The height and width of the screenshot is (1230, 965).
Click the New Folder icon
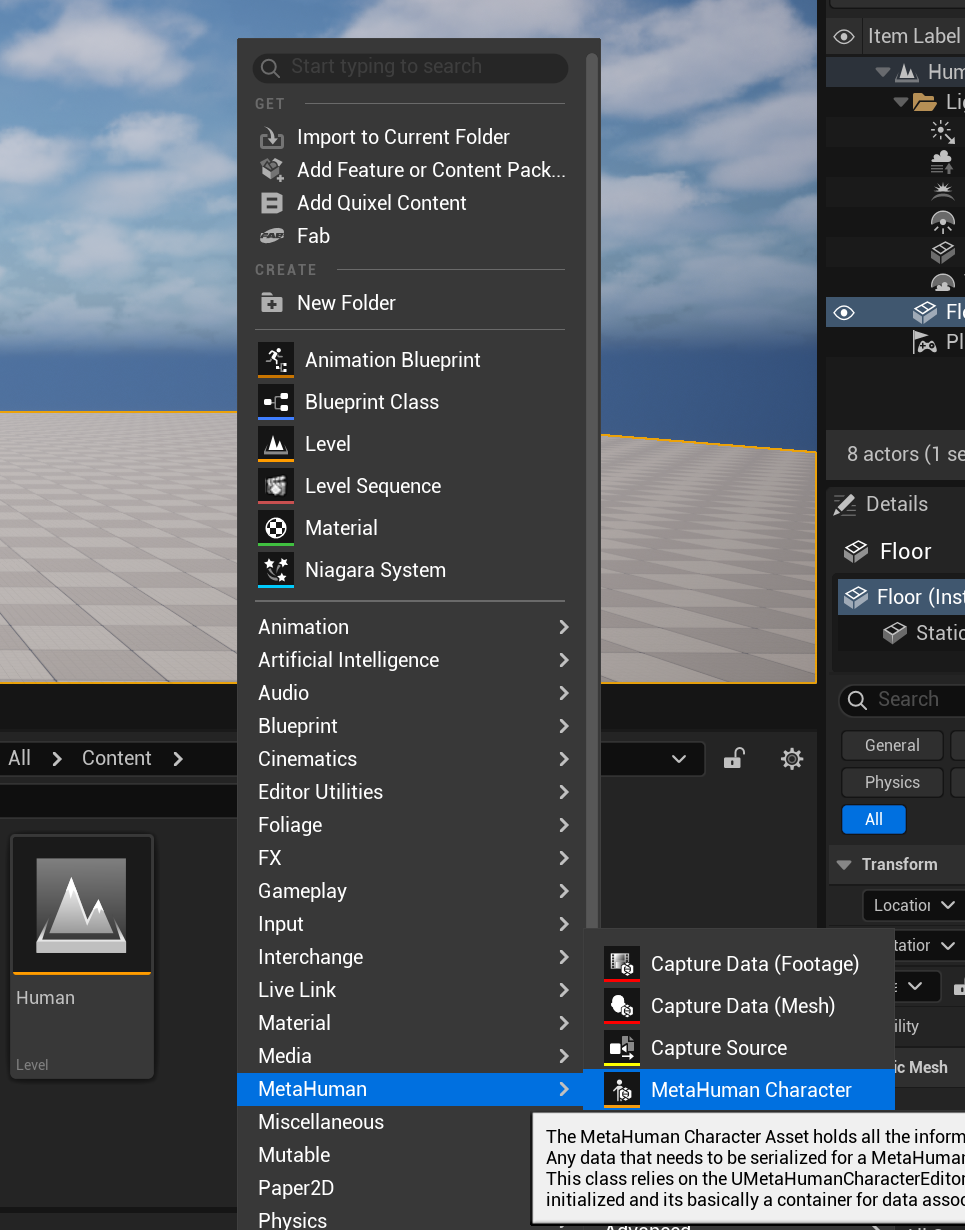pos(271,303)
